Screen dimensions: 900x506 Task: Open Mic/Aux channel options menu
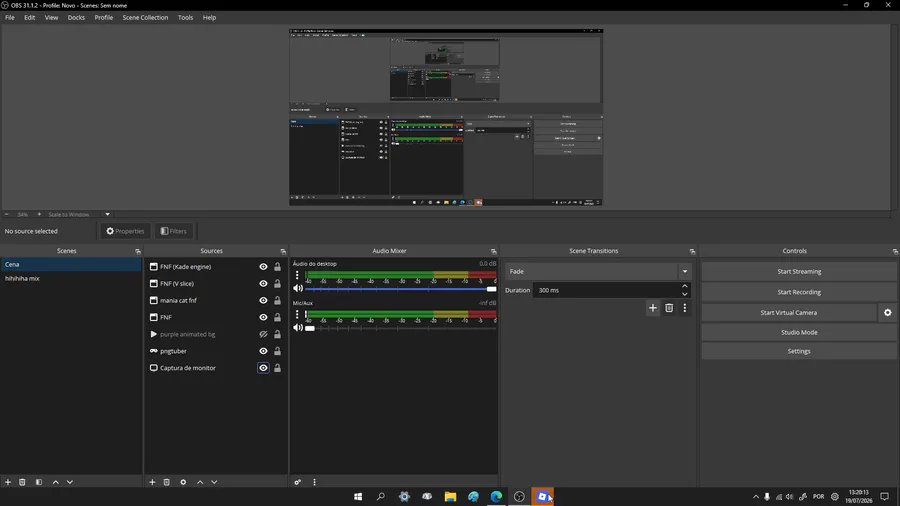(x=297, y=314)
